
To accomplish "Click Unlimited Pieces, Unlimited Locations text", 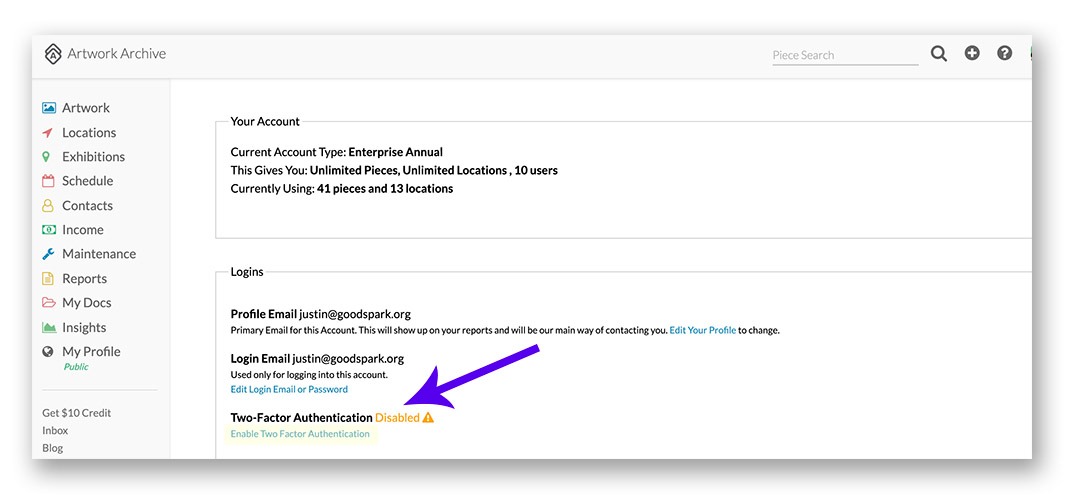I will [408, 170].
